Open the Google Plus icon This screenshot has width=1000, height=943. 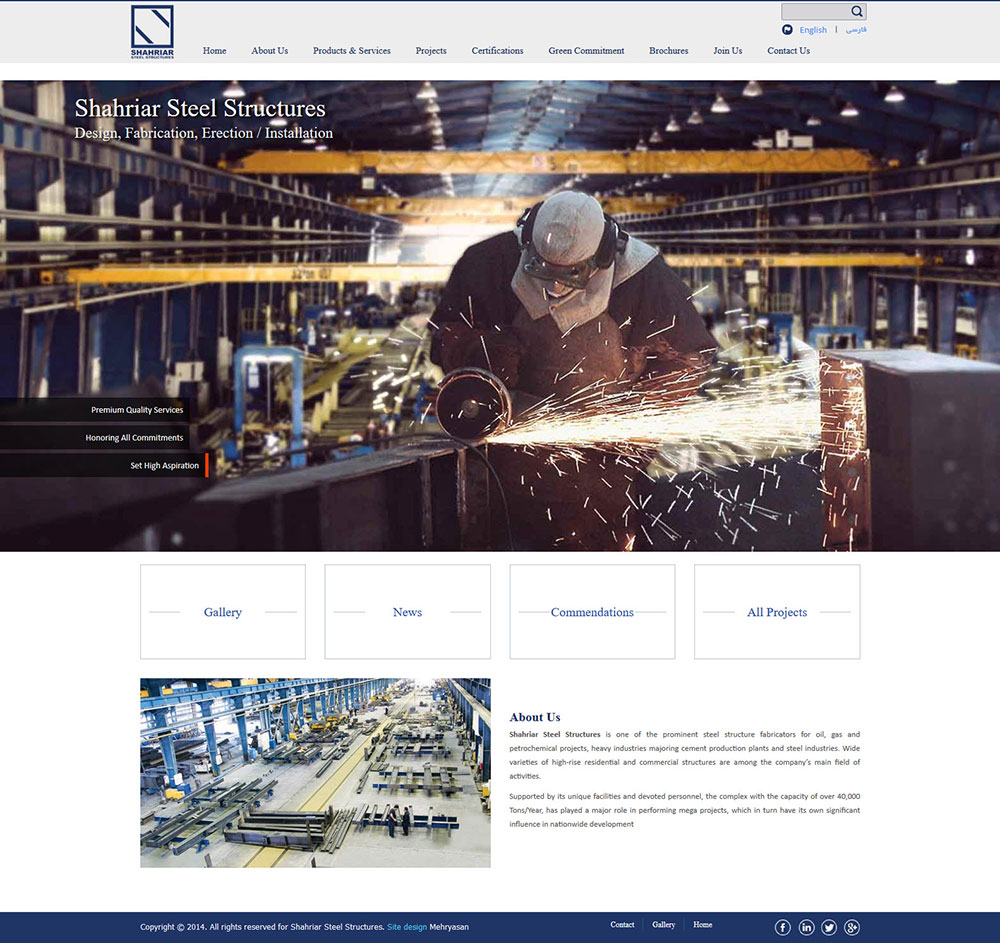(x=852, y=927)
